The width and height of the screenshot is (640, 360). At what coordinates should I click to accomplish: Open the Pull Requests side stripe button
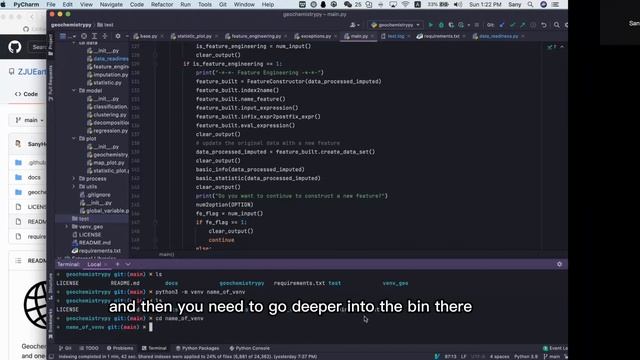51,83
